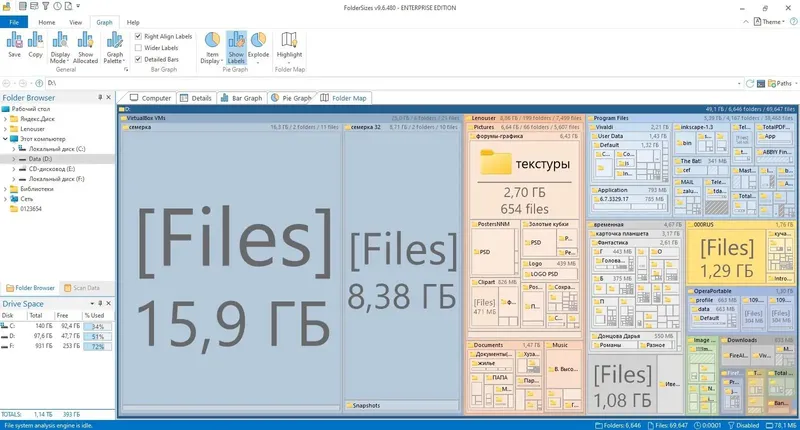Screen dimensions: 800x430
Task: Click the Disabled filter status indicator
Action: tap(743, 425)
